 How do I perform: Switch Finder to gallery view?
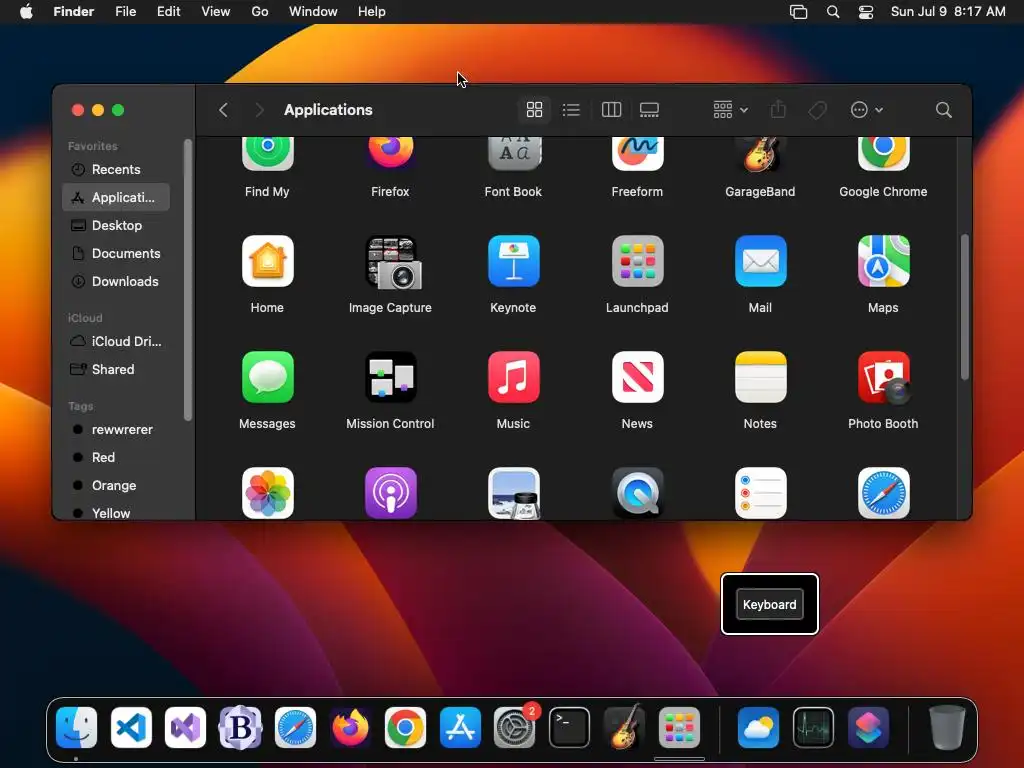[x=649, y=110]
